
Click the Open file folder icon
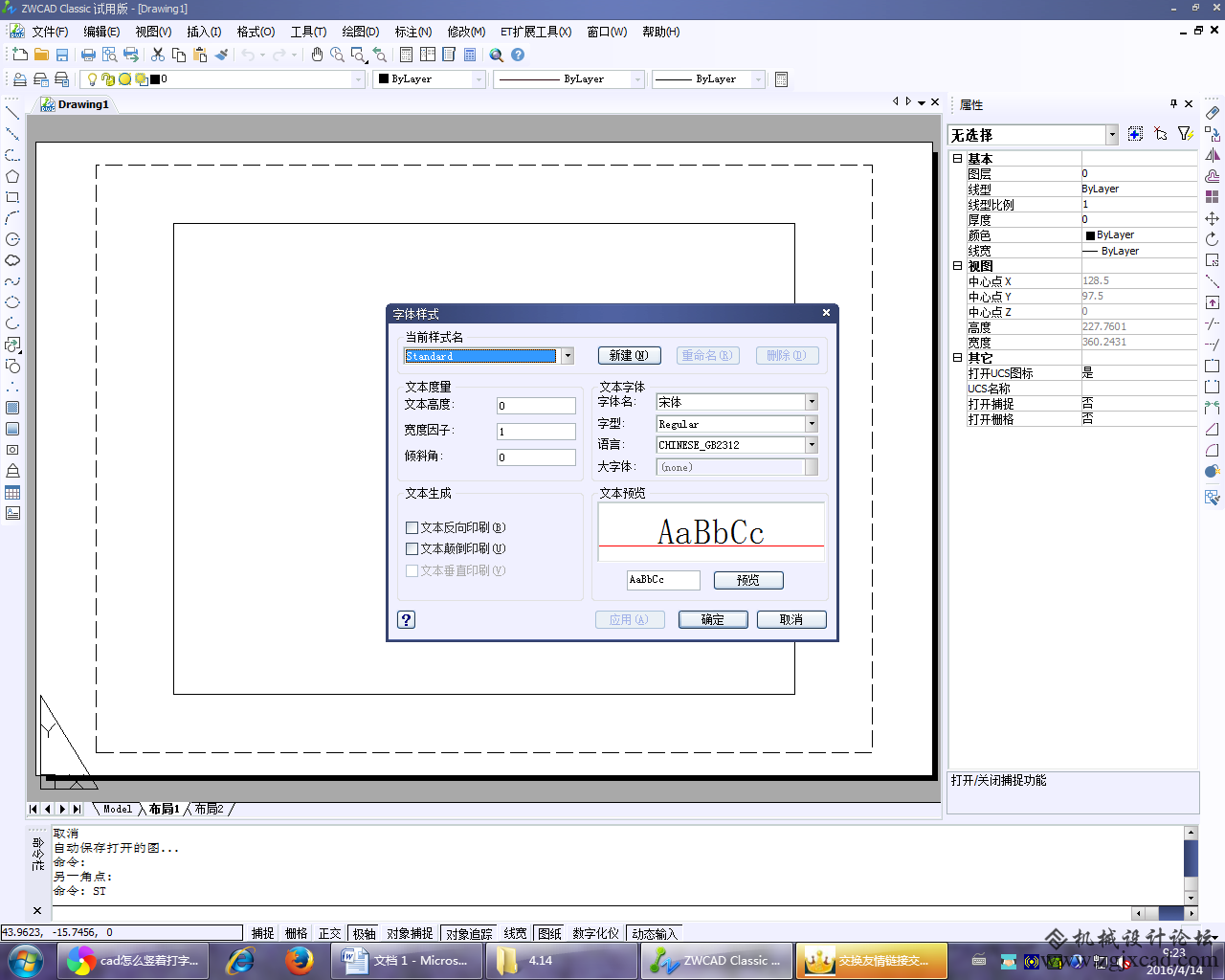click(x=41, y=55)
